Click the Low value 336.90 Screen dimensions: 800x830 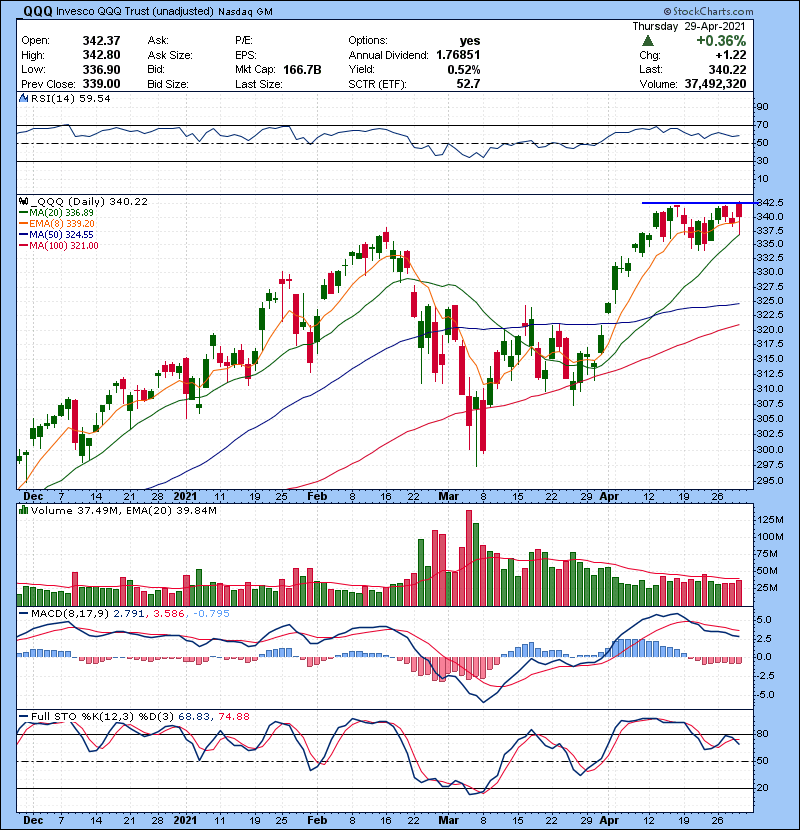101,69
